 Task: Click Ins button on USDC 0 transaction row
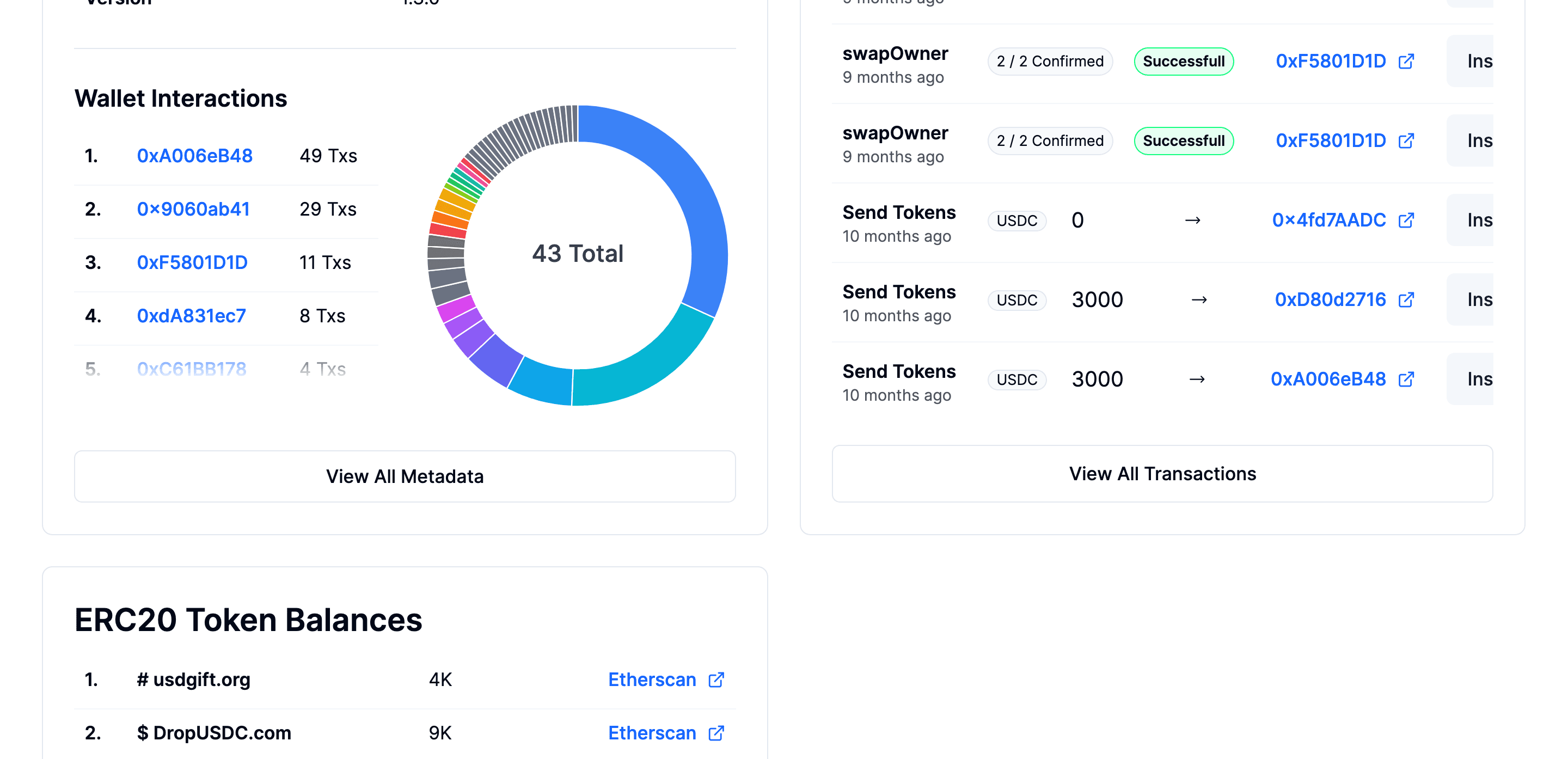tap(1474, 220)
